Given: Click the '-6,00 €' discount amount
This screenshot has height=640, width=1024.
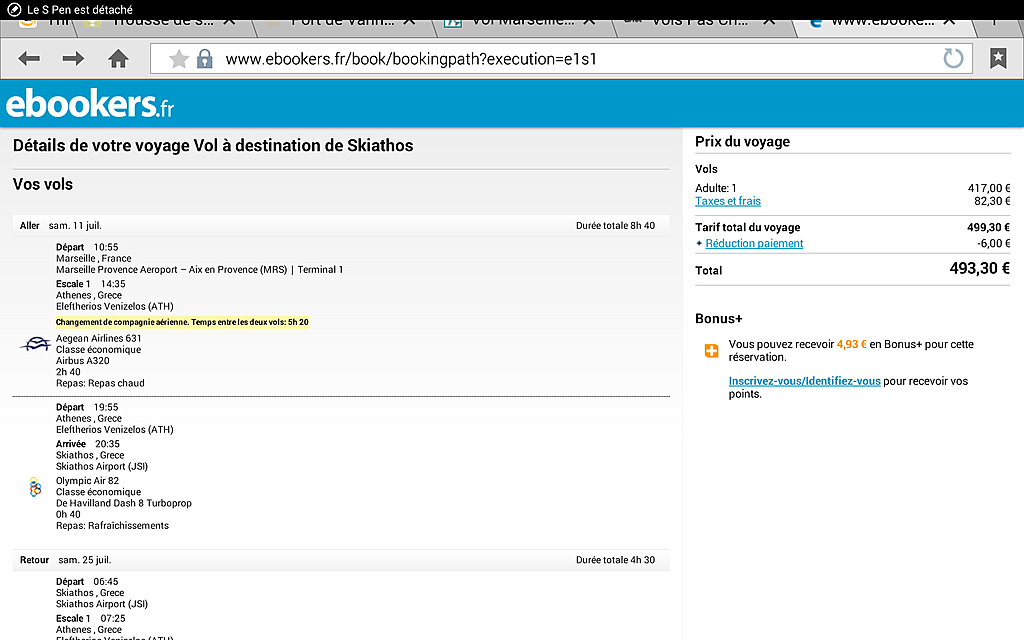Looking at the screenshot, I should 993,244.
